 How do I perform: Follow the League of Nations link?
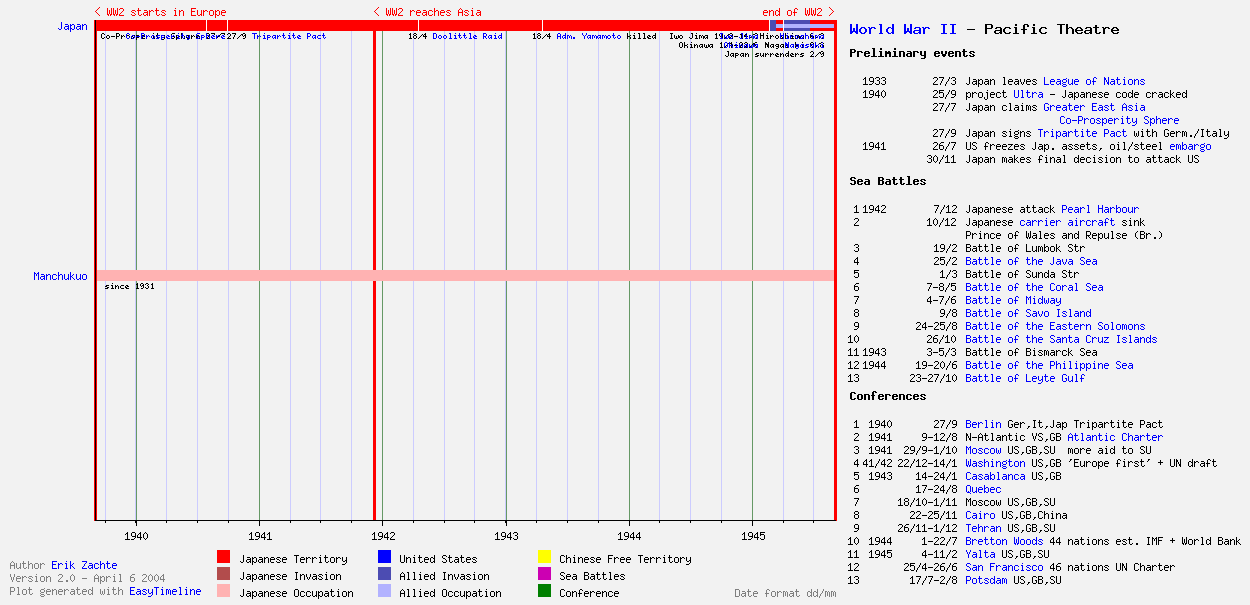pos(1094,82)
